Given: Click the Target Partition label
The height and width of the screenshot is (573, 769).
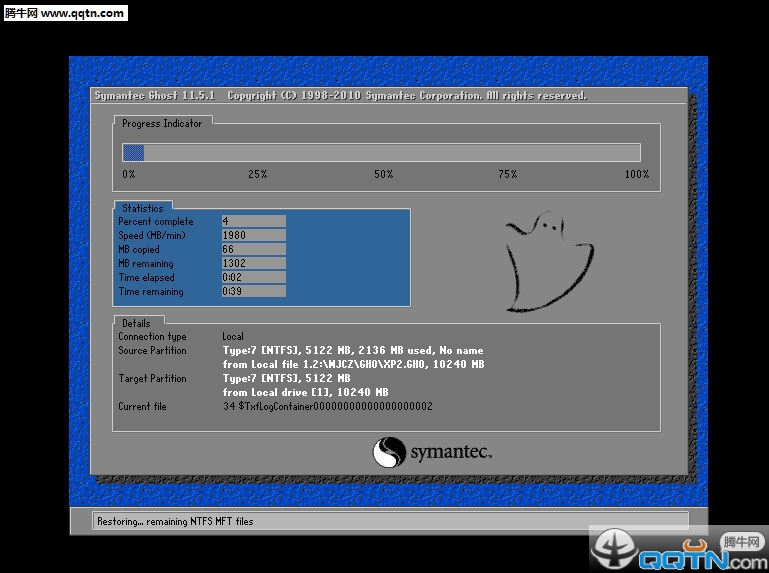Looking at the screenshot, I should click(152, 378).
